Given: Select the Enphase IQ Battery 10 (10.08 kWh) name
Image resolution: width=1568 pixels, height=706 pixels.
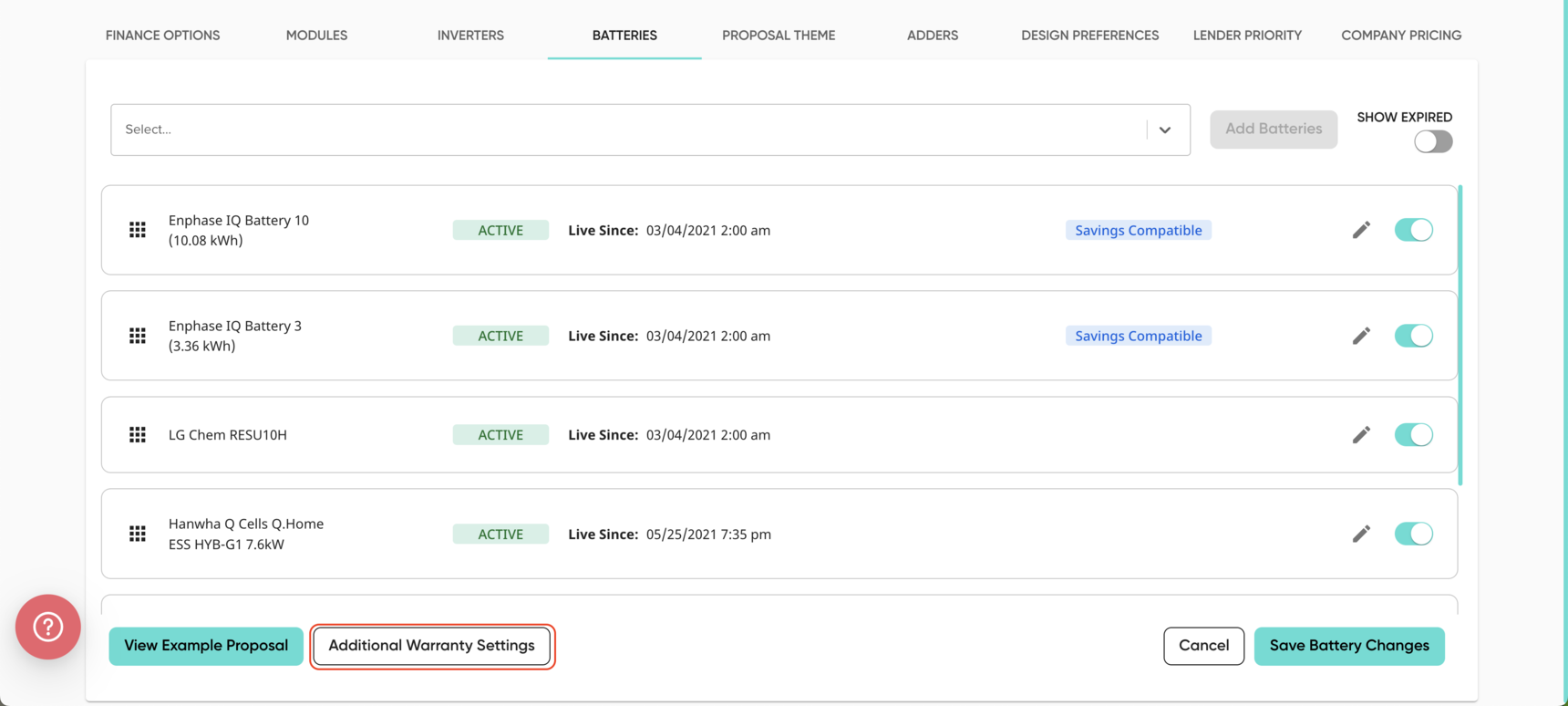Looking at the screenshot, I should pyautogui.click(x=239, y=230).
